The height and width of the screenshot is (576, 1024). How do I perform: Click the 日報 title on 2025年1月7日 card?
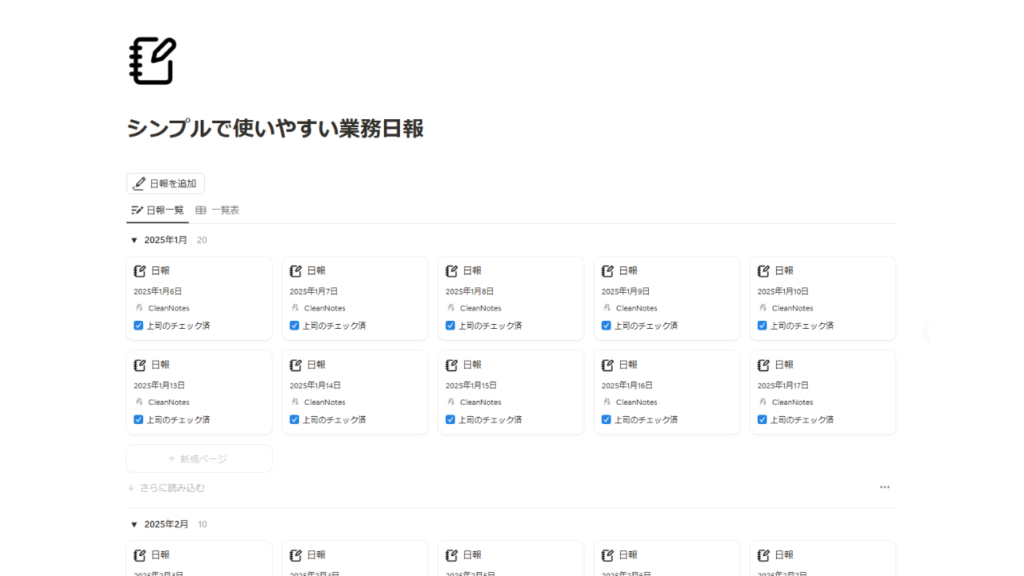[317, 271]
